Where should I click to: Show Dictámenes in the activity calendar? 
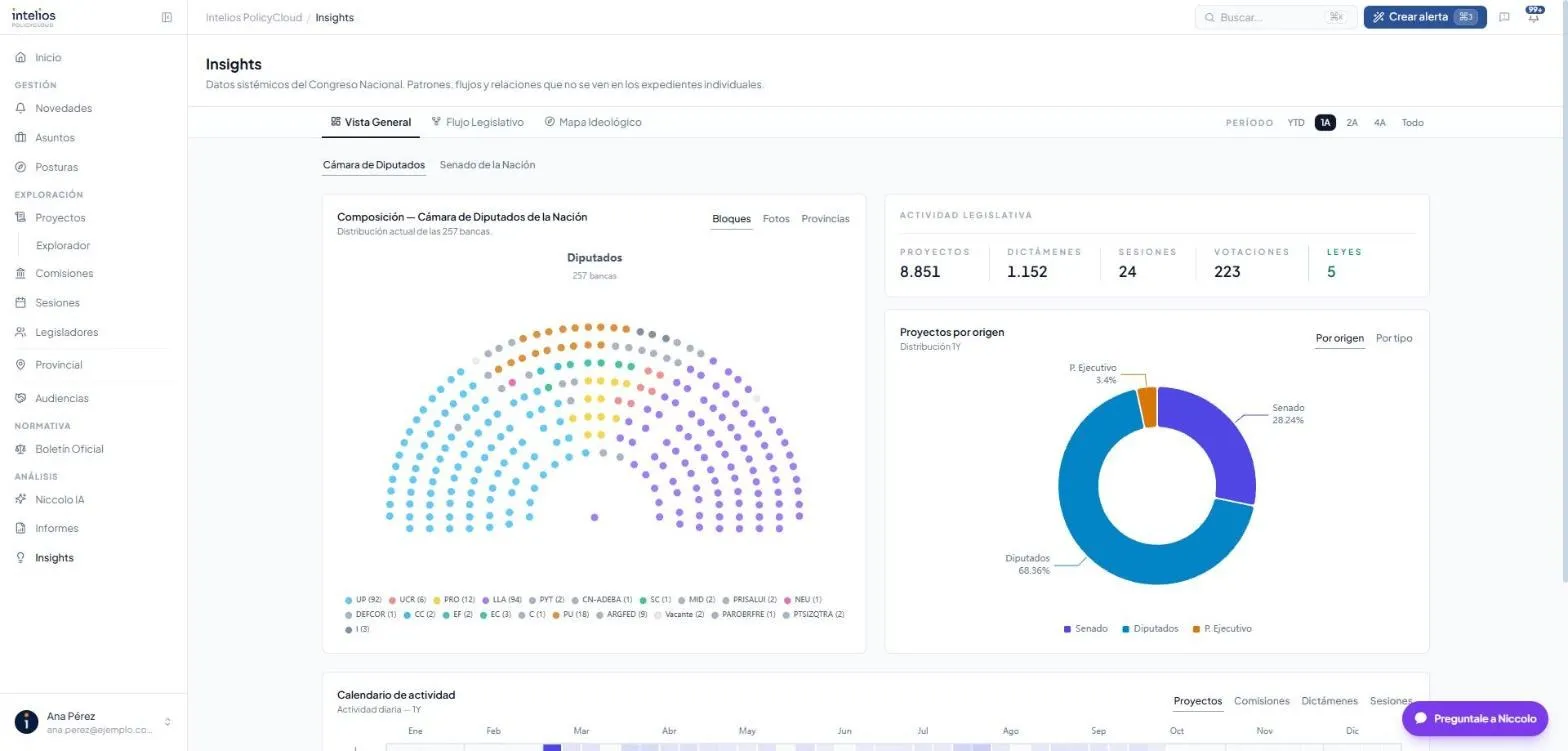coord(1329,701)
